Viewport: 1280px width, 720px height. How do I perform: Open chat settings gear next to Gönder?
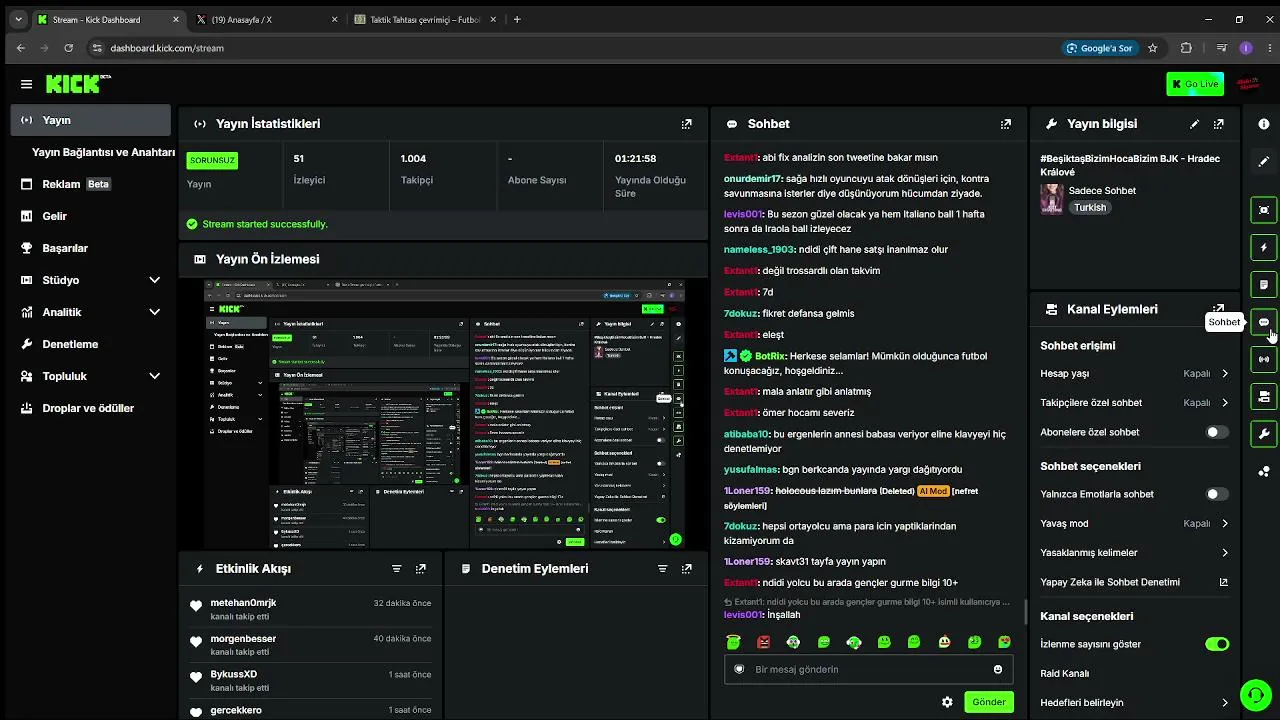coord(947,702)
